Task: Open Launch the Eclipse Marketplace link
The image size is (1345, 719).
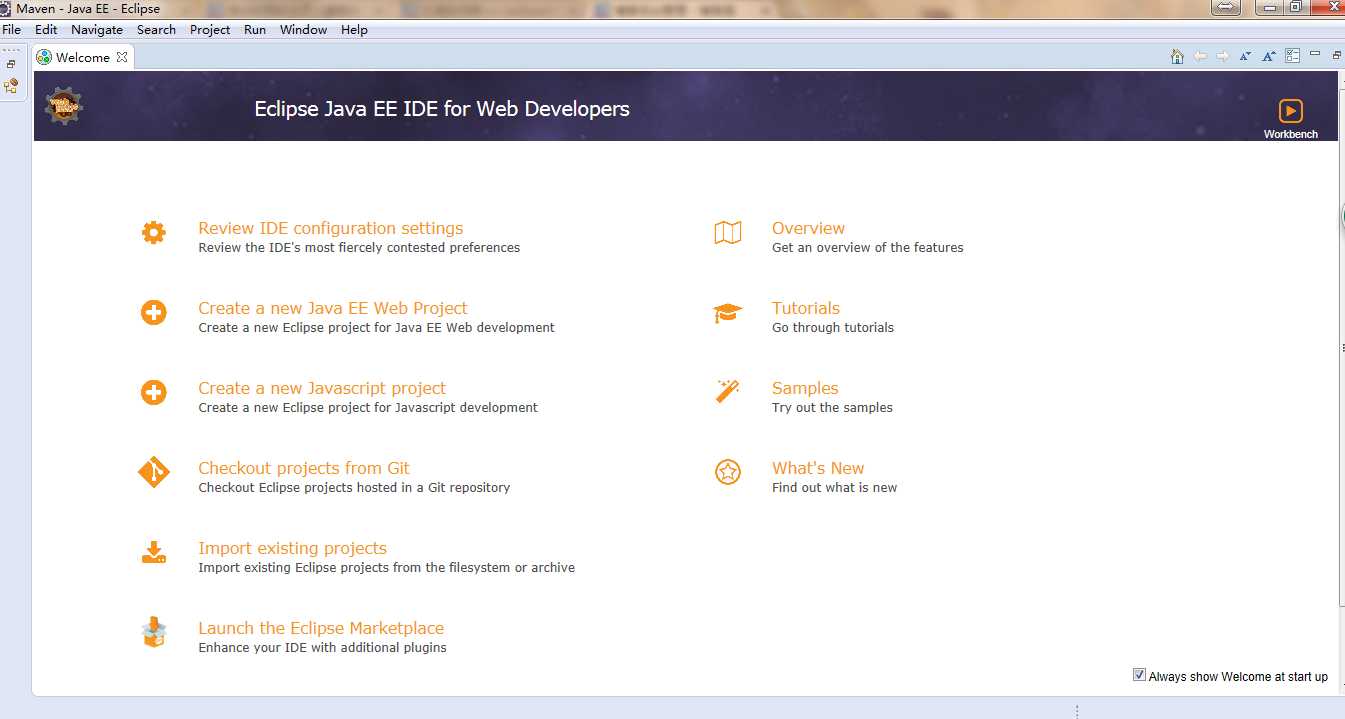Action: pyautogui.click(x=321, y=628)
